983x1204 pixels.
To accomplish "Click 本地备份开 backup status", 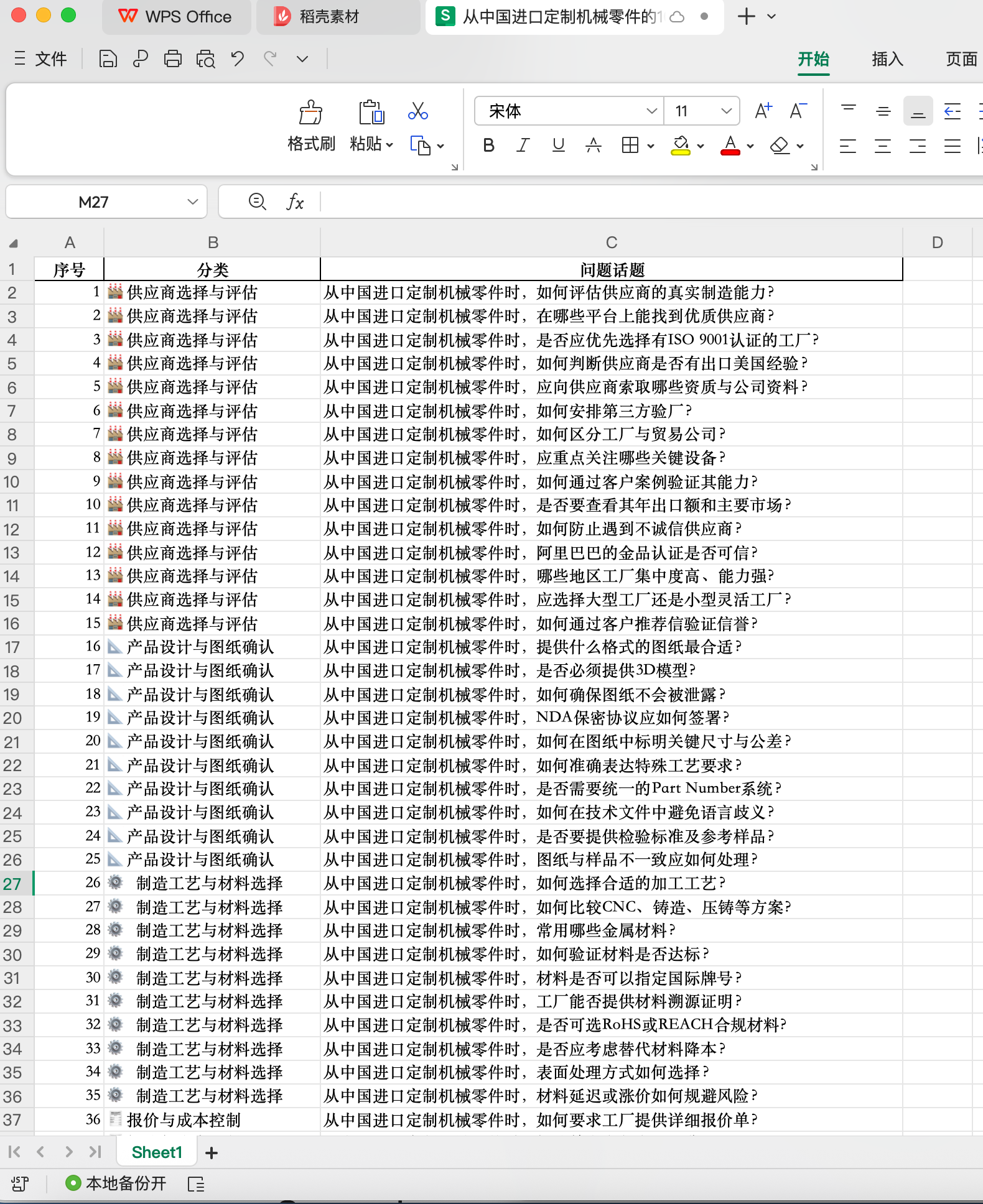I will pos(116,1183).
